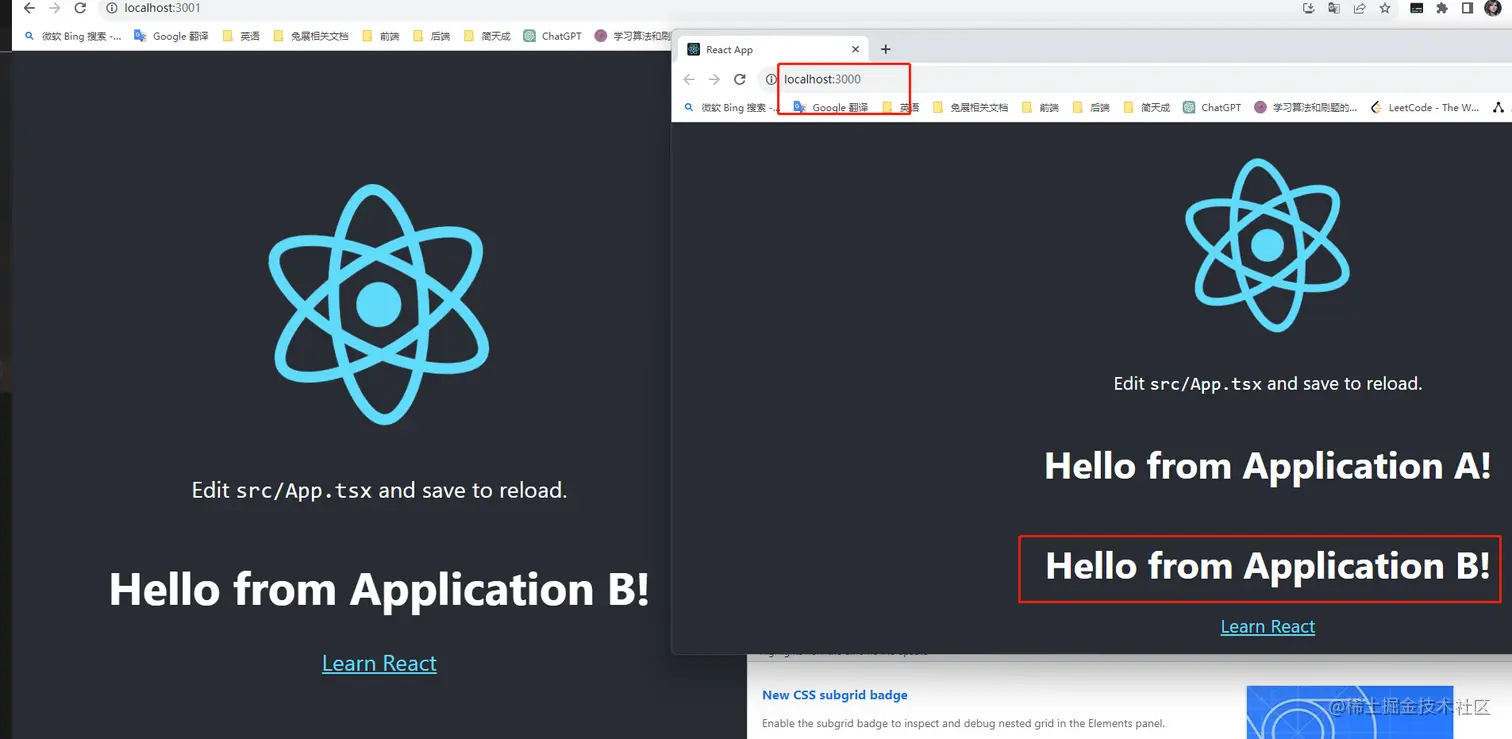Click the React logo in front window

[1267, 245]
